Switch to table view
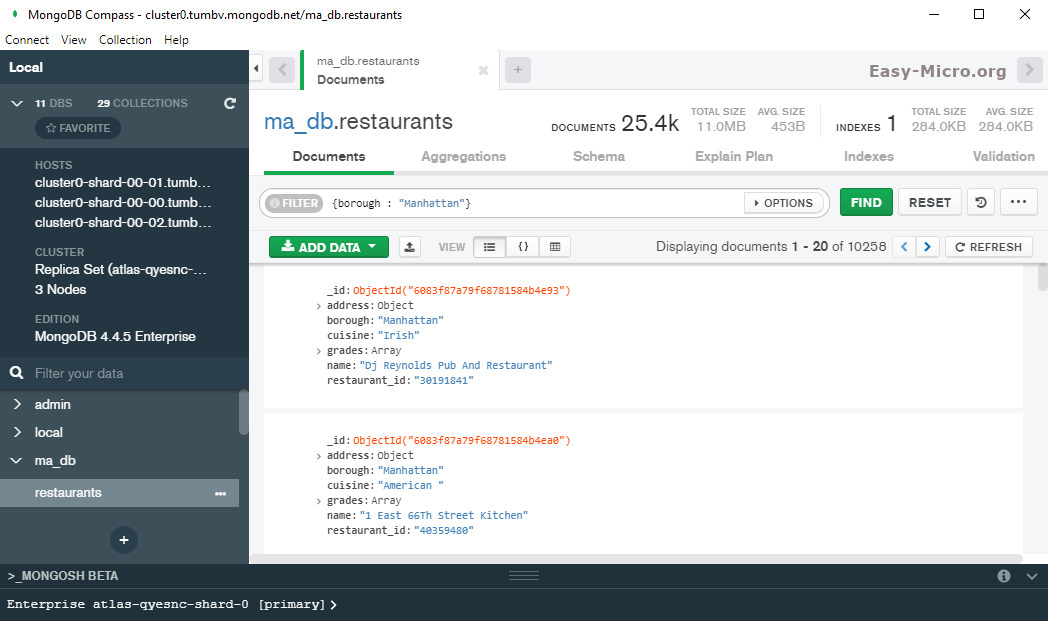Image resolution: width=1048 pixels, height=621 pixels. coord(555,247)
